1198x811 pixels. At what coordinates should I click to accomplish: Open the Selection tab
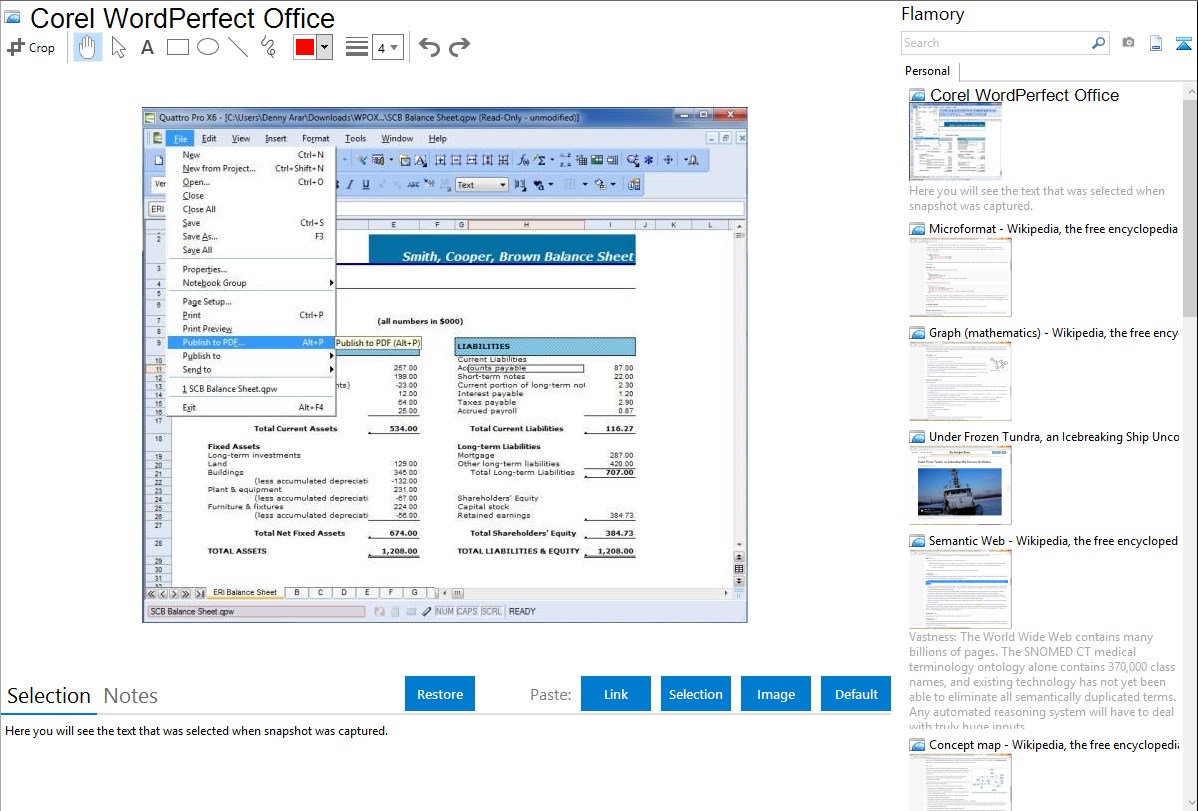pyautogui.click(x=49, y=696)
